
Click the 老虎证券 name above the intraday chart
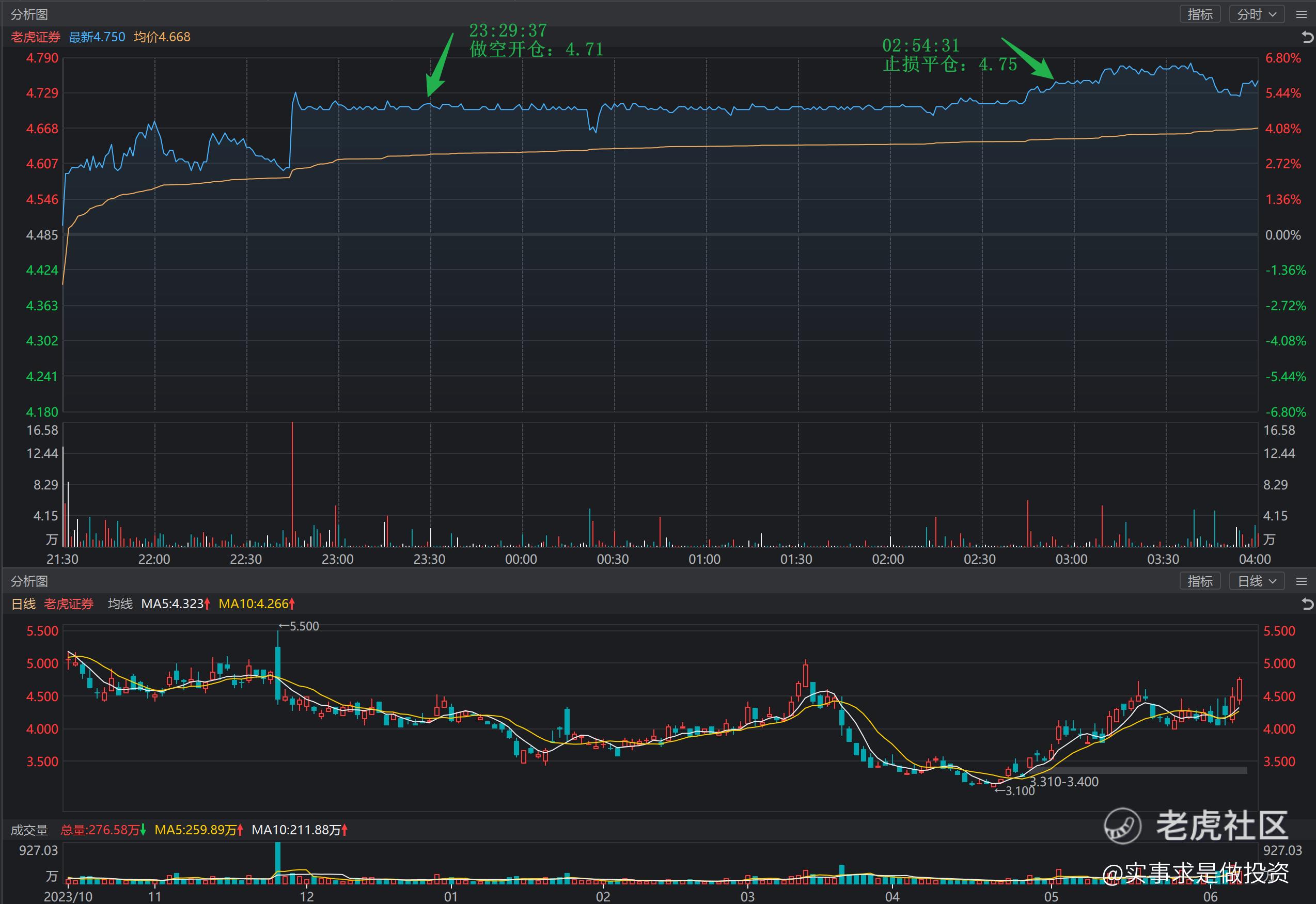click(x=36, y=37)
